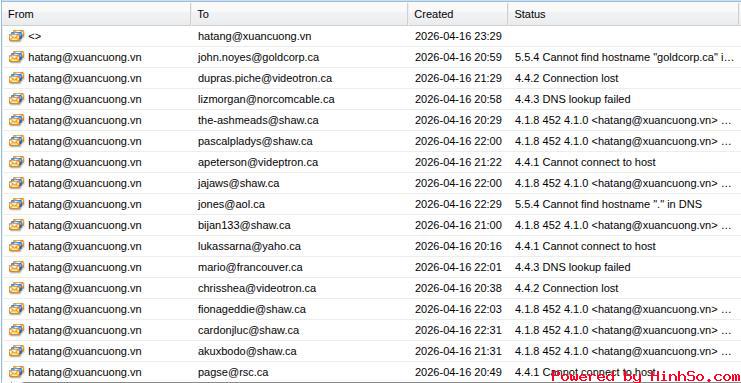Click the mail icon for the-ashmeads@shaw.ca row

[x=16, y=120]
